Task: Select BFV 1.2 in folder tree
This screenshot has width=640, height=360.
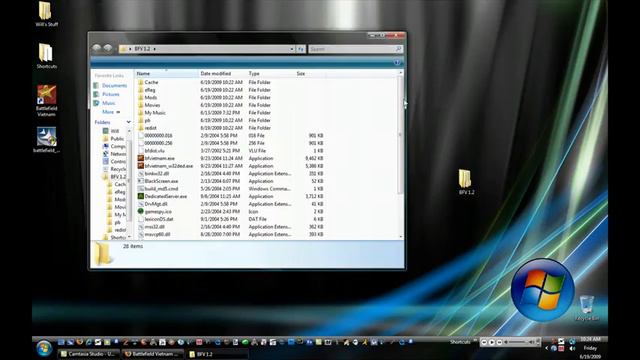Action: (x=114, y=177)
